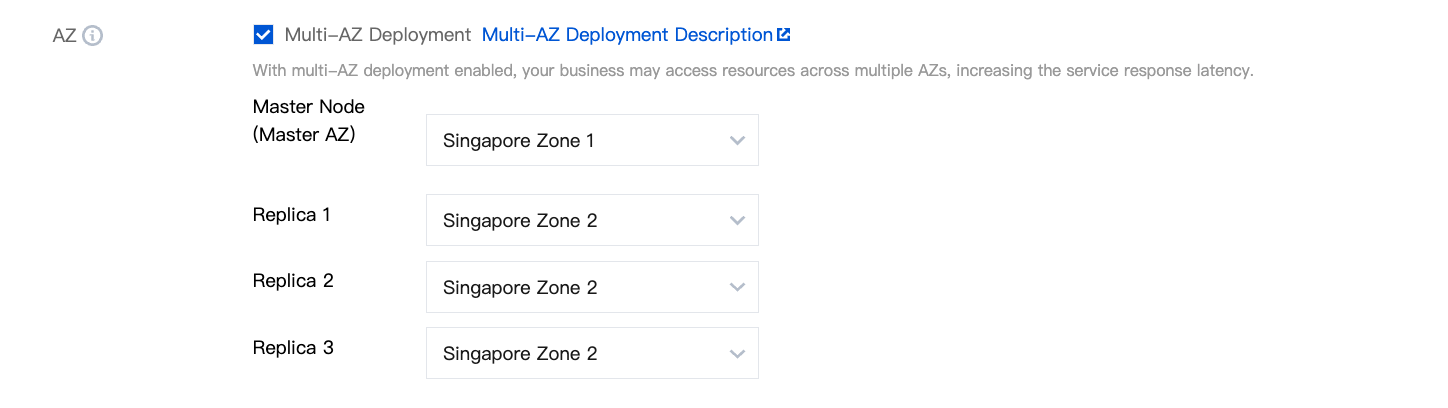
Task: Click the Replica 3 label
Action: (292, 348)
